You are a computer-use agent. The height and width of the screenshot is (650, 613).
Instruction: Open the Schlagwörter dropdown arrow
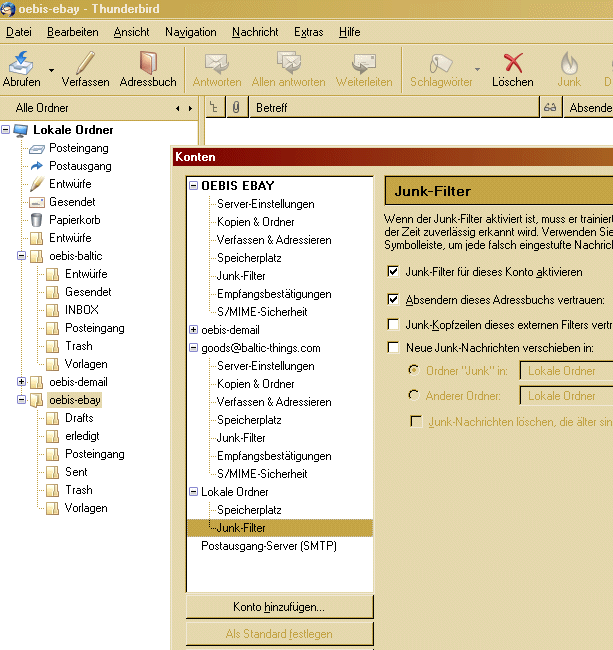click(477, 70)
